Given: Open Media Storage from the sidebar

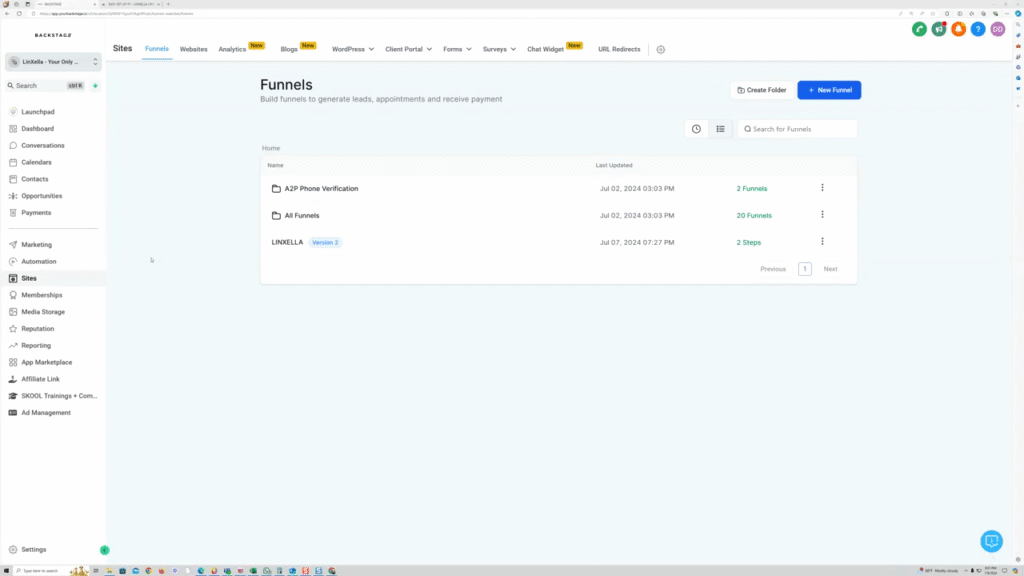Looking at the screenshot, I should (x=45, y=311).
